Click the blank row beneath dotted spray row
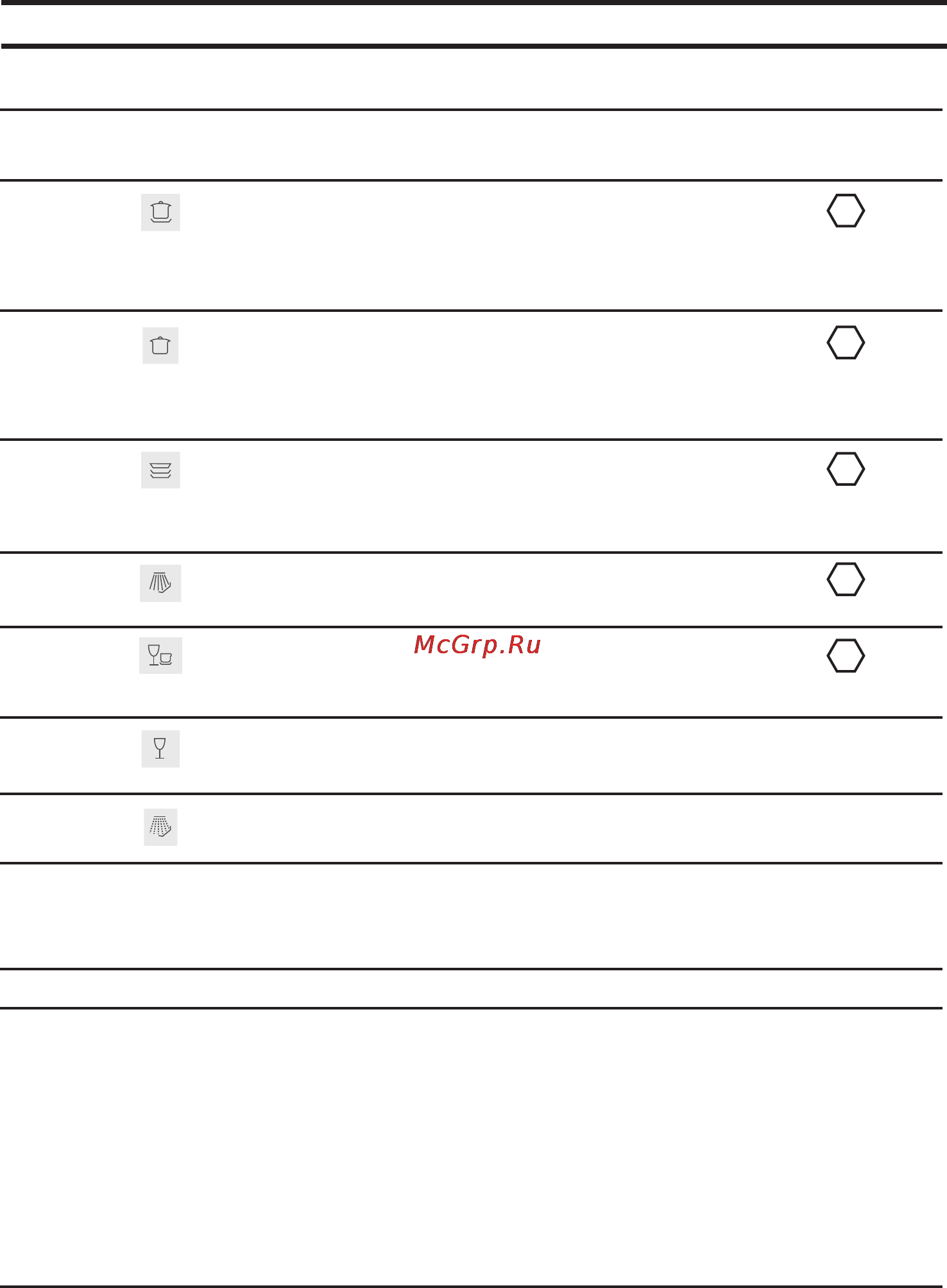Image resolution: width=947 pixels, height=1288 pixels. [472, 916]
